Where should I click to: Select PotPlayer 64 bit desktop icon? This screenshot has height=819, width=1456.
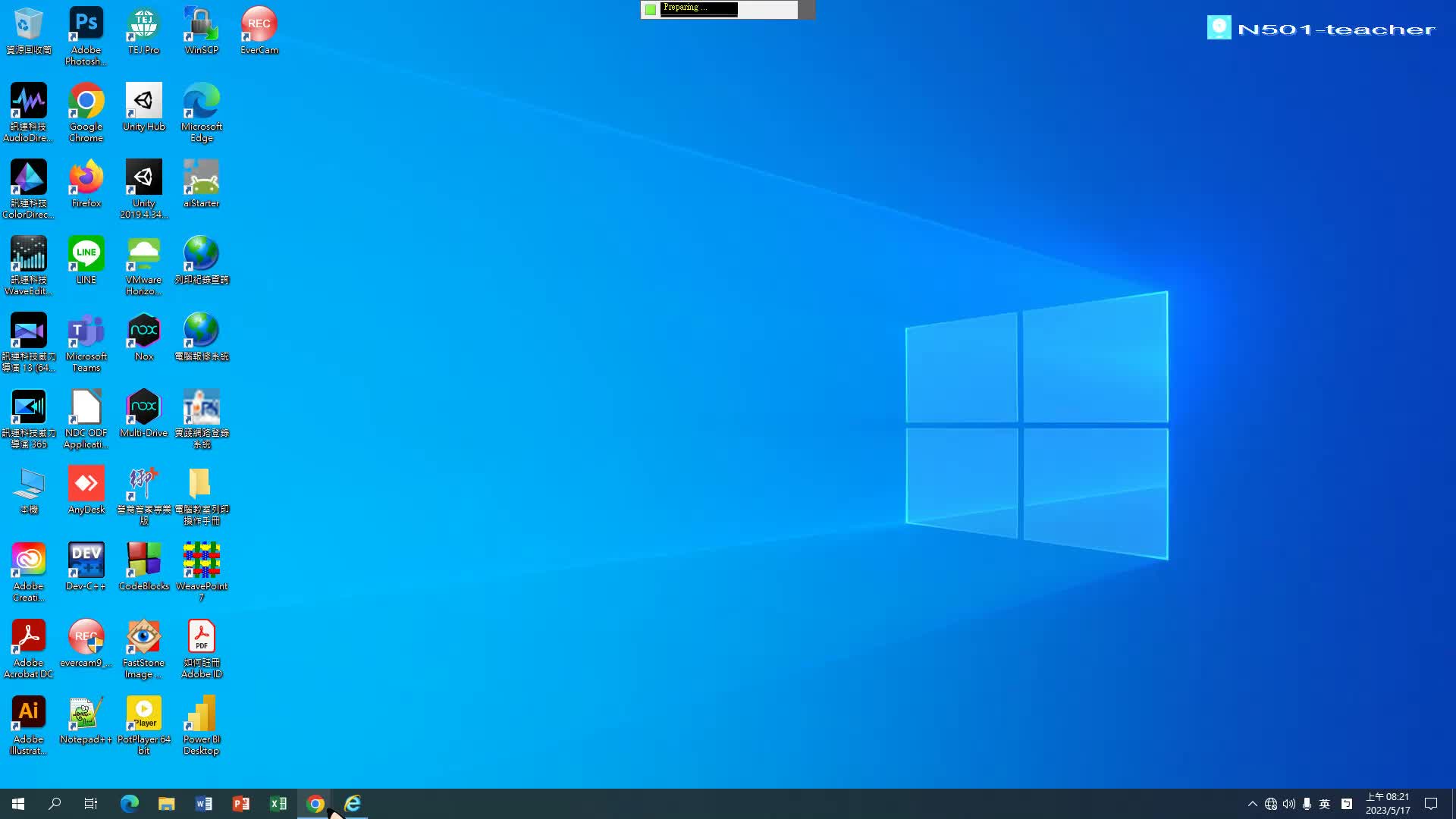pyautogui.click(x=143, y=725)
